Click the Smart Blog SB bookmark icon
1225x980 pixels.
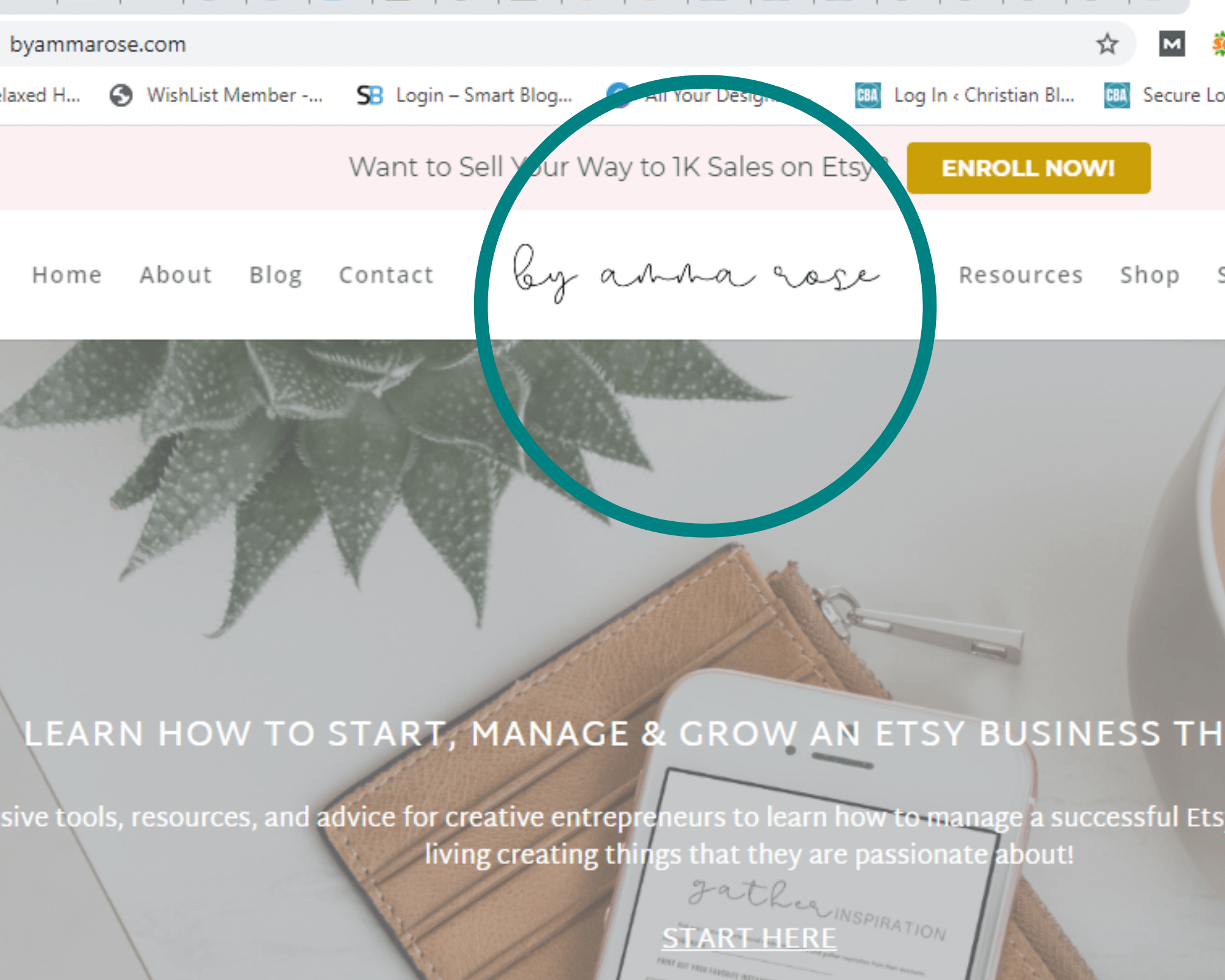coord(370,96)
